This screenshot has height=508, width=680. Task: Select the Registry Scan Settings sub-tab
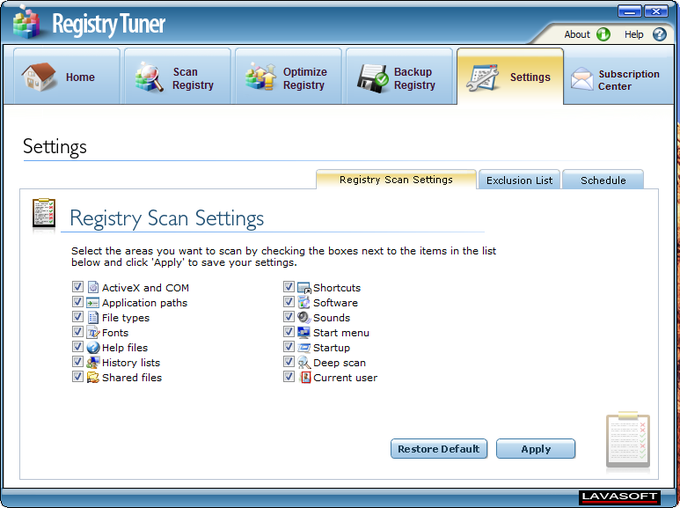[x=396, y=179]
